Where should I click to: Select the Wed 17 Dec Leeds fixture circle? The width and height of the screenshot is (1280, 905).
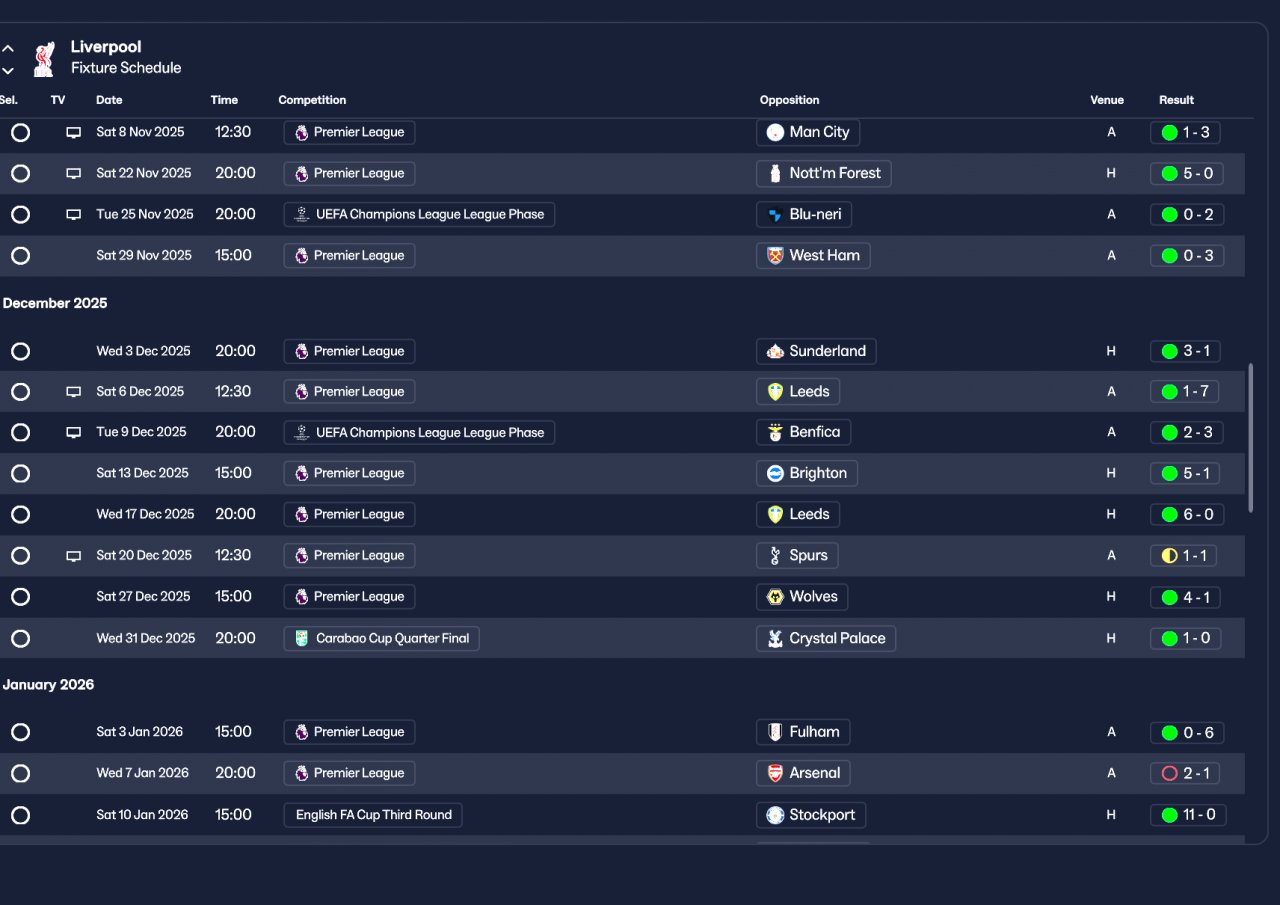[x=20, y=514]
